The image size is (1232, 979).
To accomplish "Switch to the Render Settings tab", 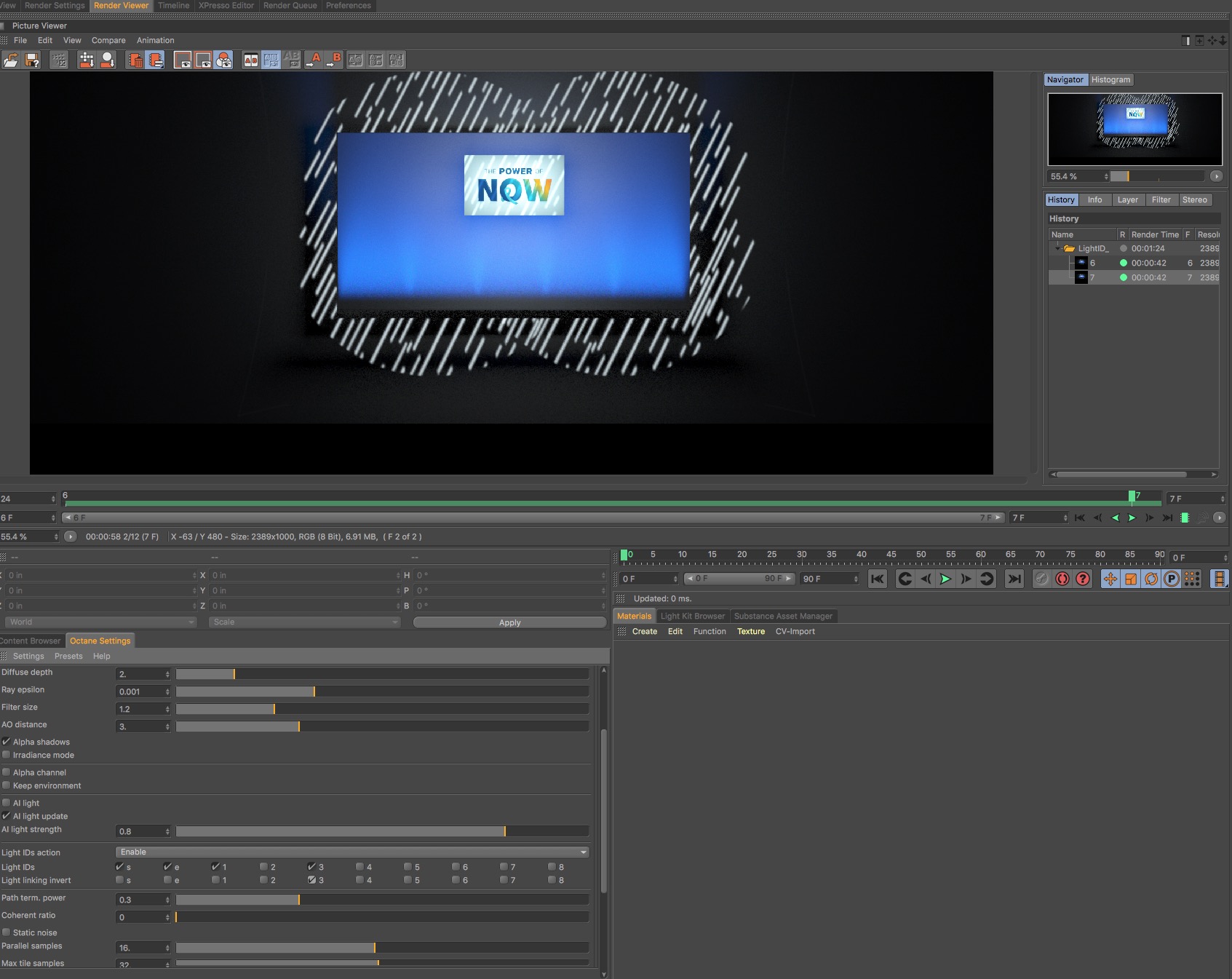I will [x=55, y=5].
